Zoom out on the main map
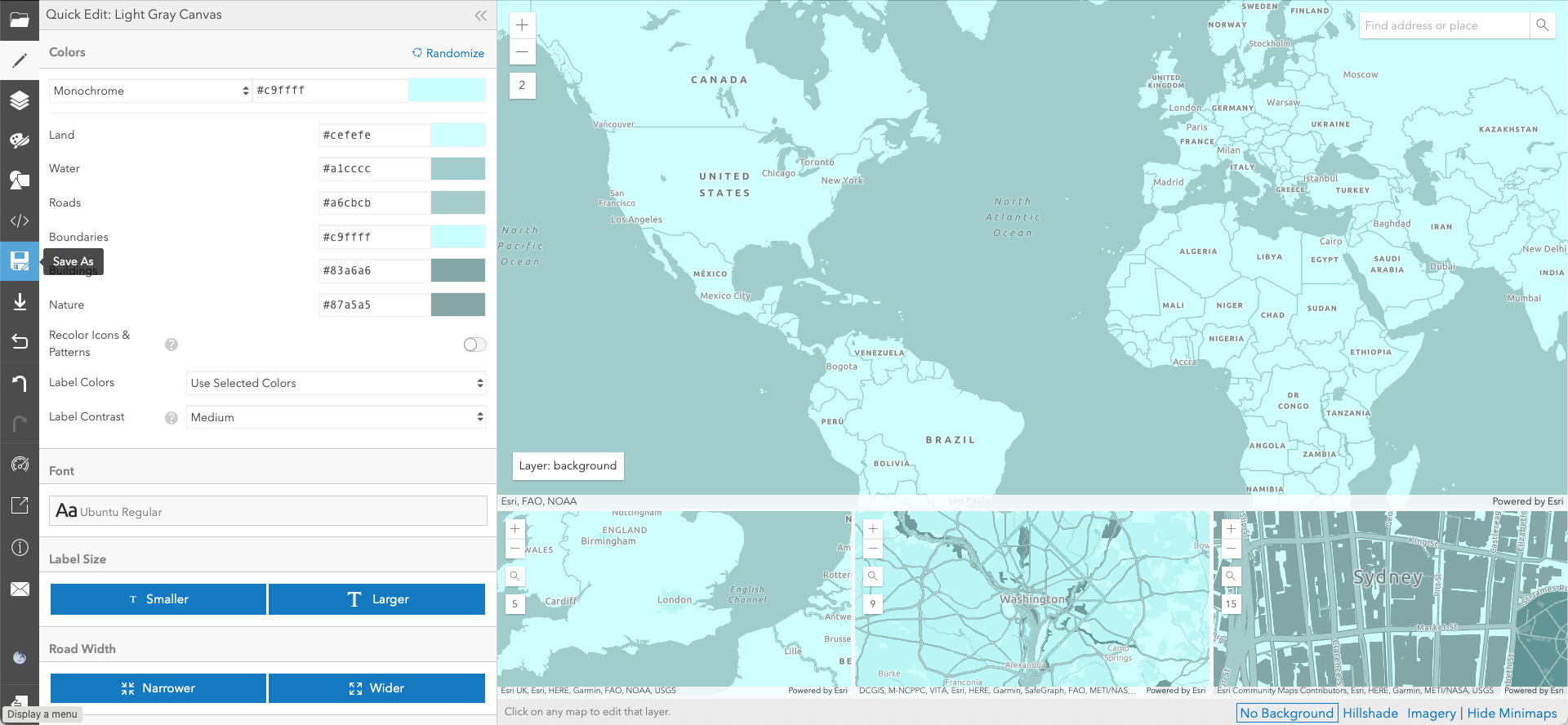The image size is (1568, 725). coord(523,51)
